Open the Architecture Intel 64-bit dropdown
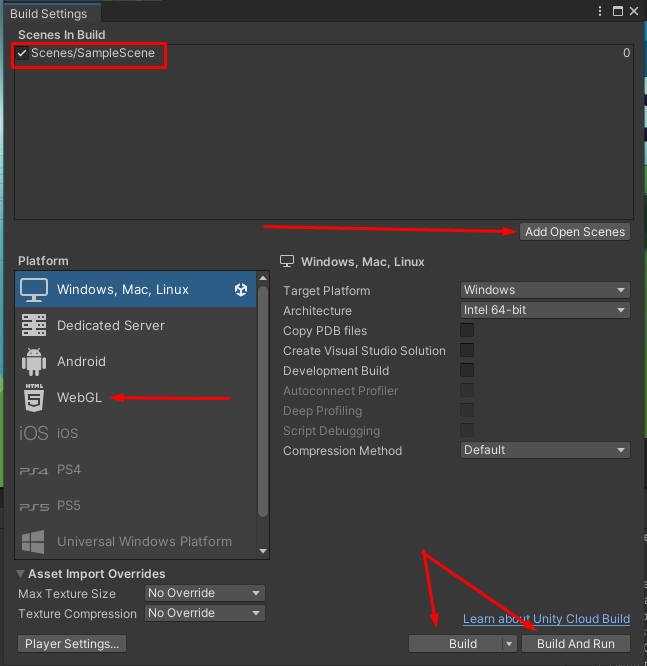647x666 pixels. click(x=545, y=310)
